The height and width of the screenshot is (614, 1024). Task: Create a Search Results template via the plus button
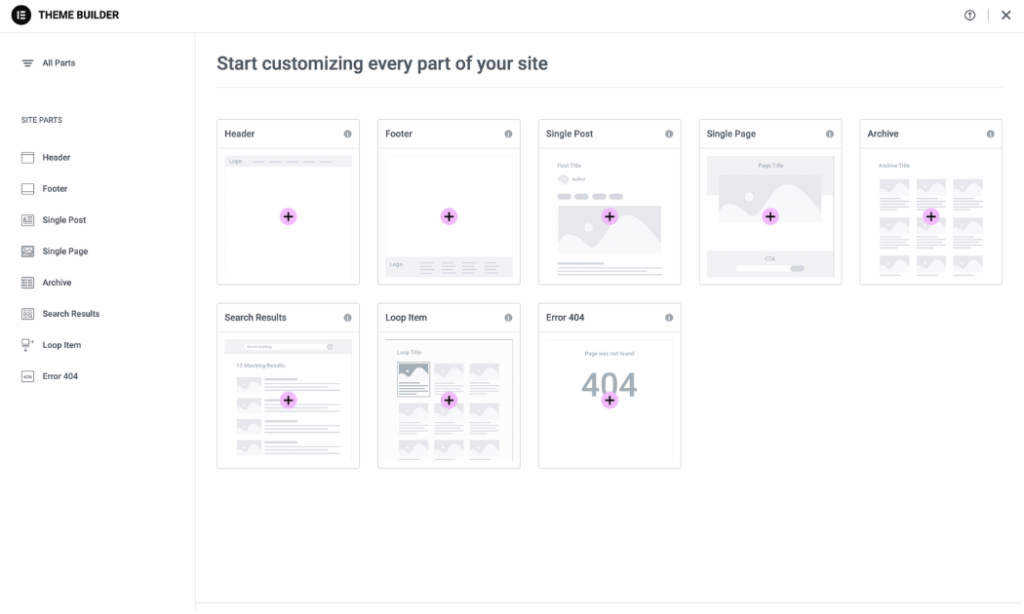288,399
